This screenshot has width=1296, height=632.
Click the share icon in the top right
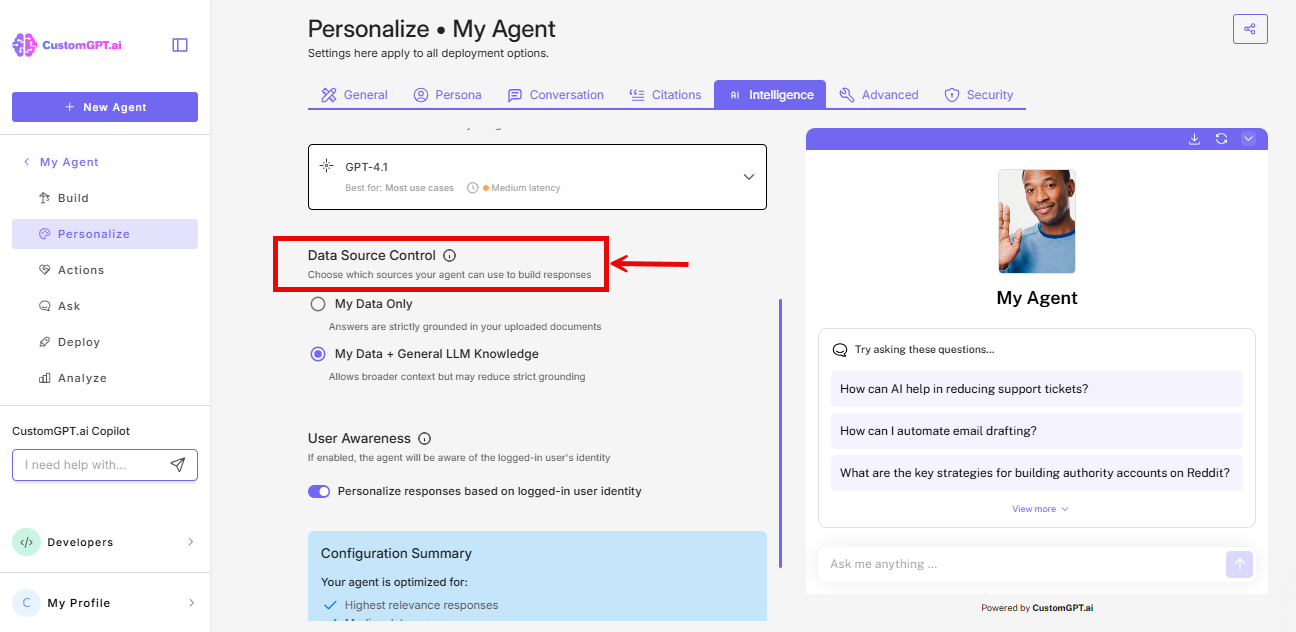click(x=1250, y=28)
